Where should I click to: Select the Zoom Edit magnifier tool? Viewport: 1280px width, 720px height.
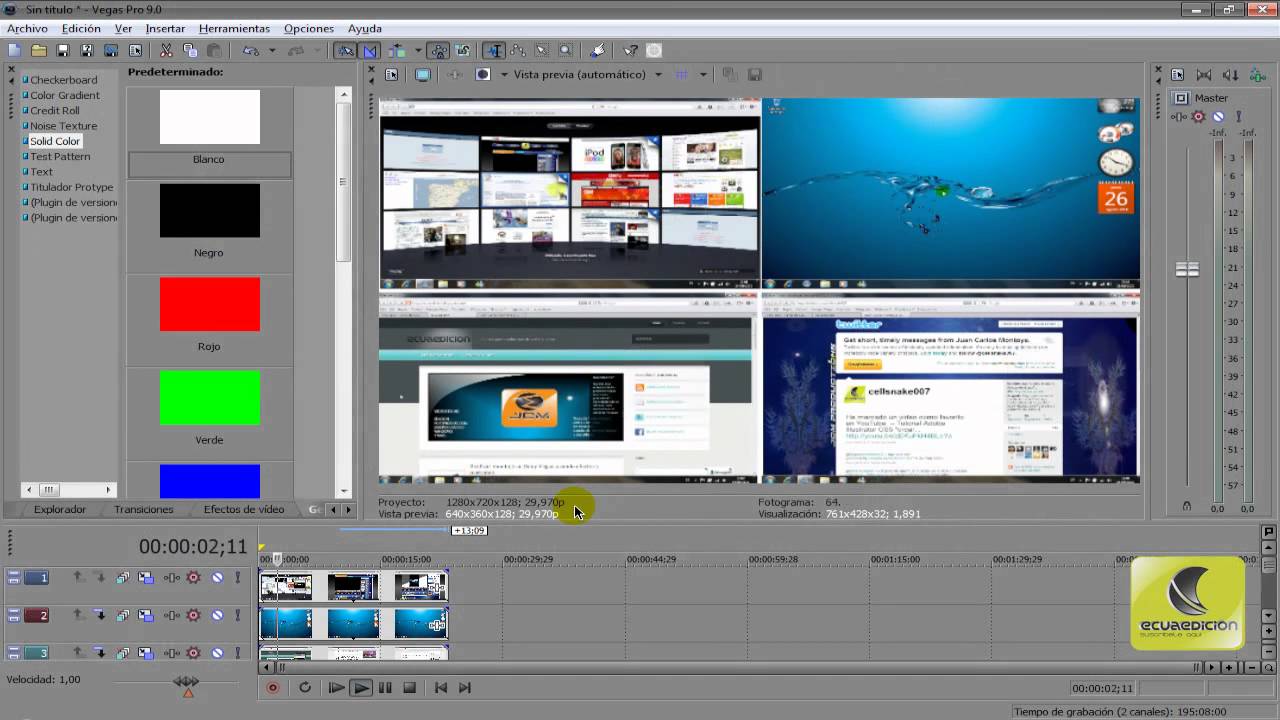click(x=565, y=50)
